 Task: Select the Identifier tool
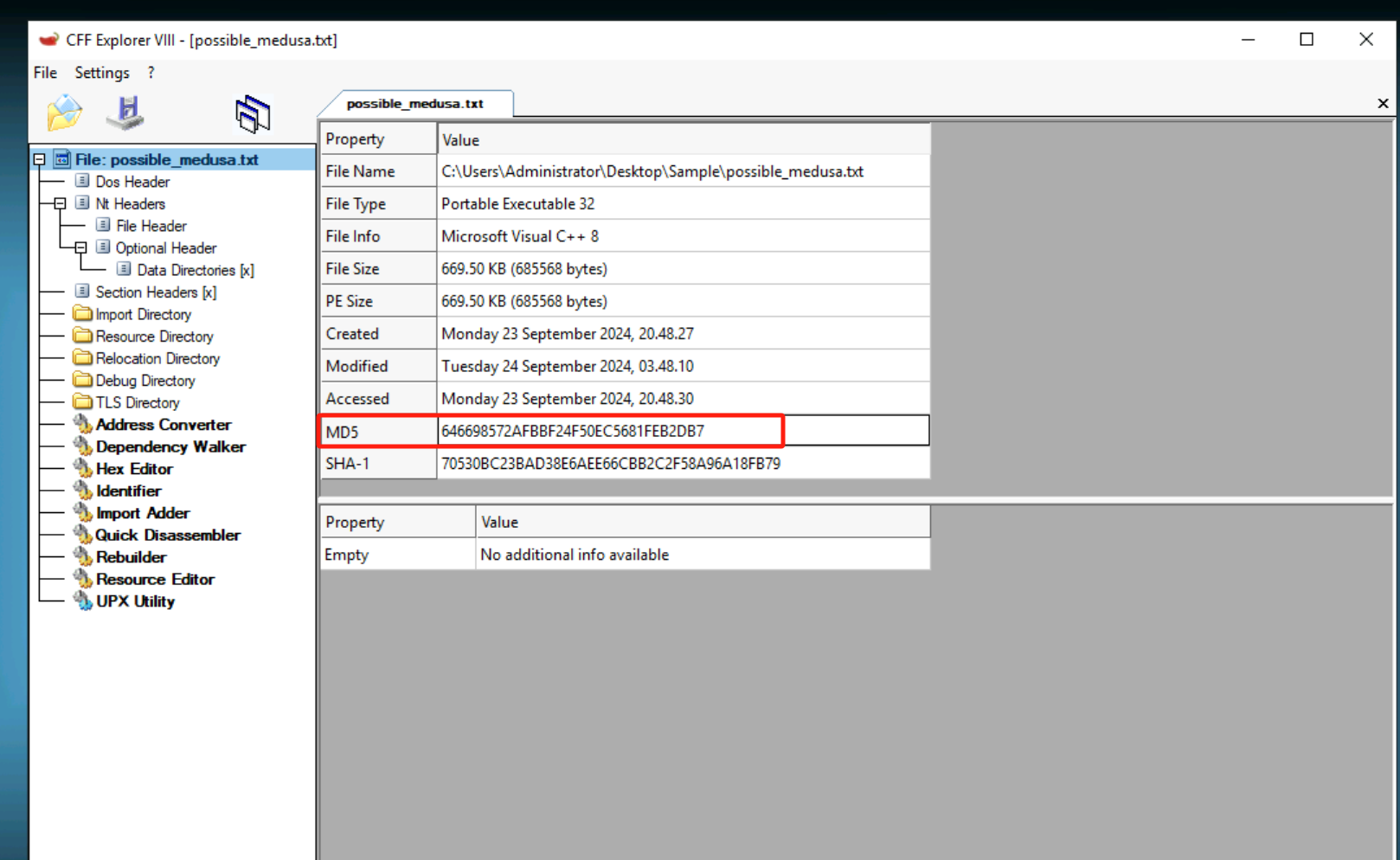pos(128,491)
